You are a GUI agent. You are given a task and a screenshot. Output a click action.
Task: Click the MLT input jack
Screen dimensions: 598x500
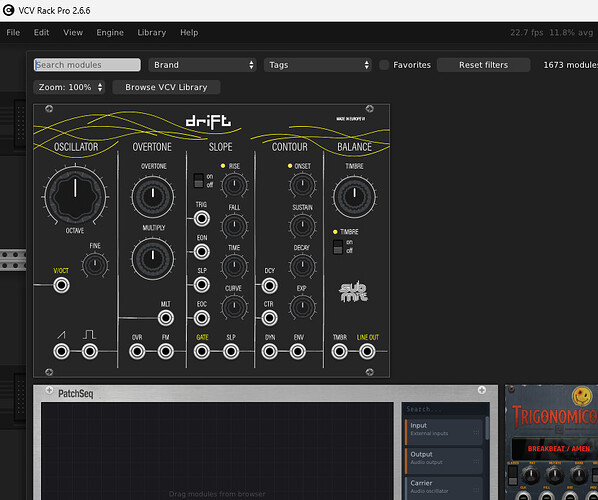pyautogui.click(x=166, y=318)
